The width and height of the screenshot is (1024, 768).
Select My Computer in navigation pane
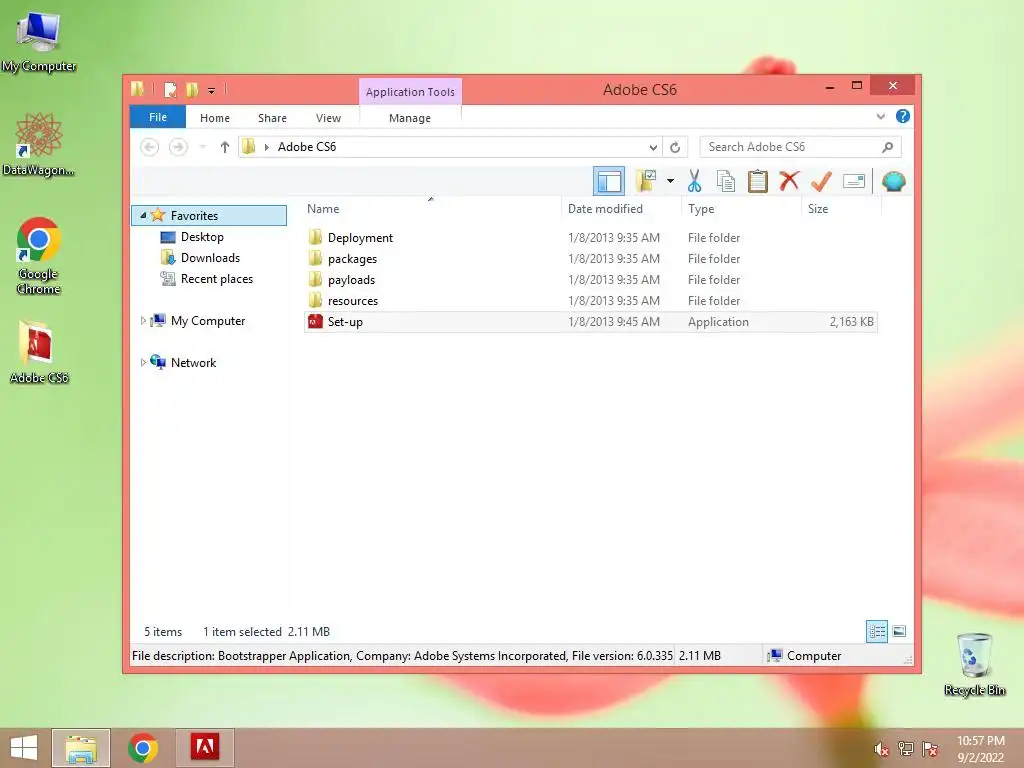point(208,321)
